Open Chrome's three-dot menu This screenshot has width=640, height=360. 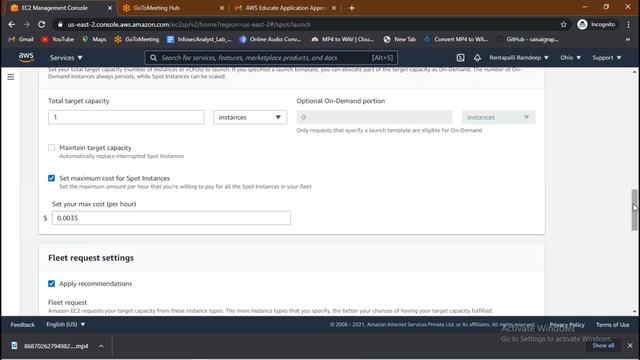pyautogui.click(x=628, y=24)
